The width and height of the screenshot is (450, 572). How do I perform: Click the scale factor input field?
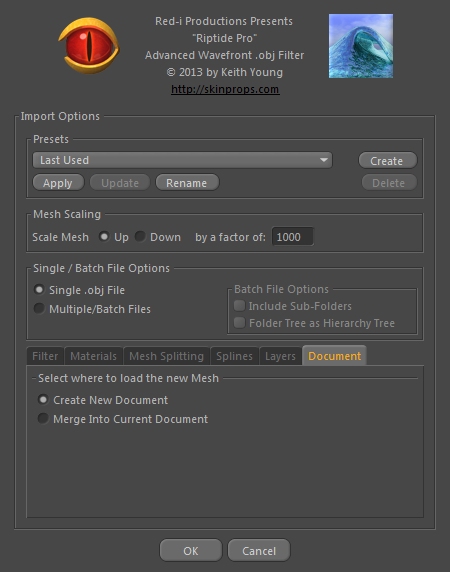pyautogui.click(x=292, y=237)
